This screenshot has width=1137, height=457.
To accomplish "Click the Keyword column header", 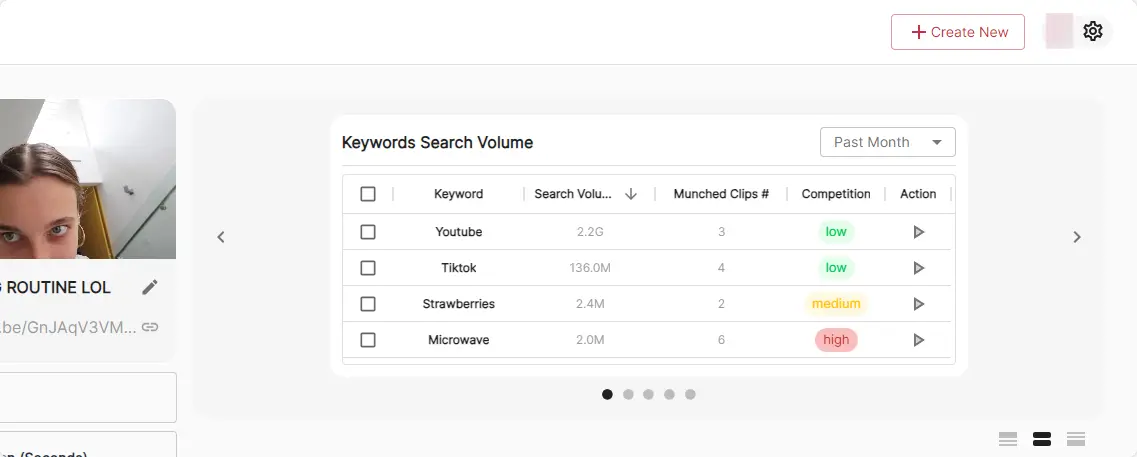I will (x=458, y=194).
